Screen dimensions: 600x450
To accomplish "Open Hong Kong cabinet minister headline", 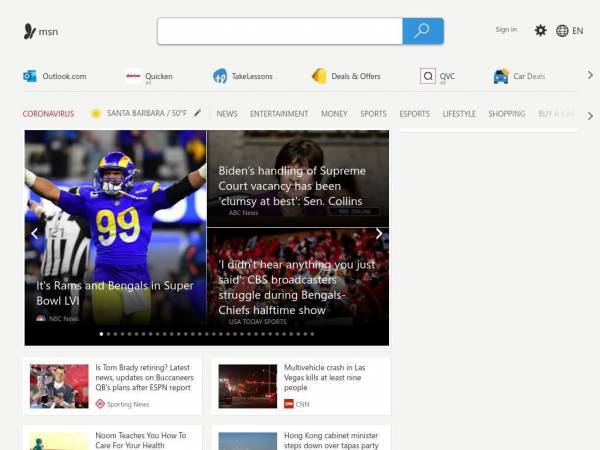I will point(331,440).
